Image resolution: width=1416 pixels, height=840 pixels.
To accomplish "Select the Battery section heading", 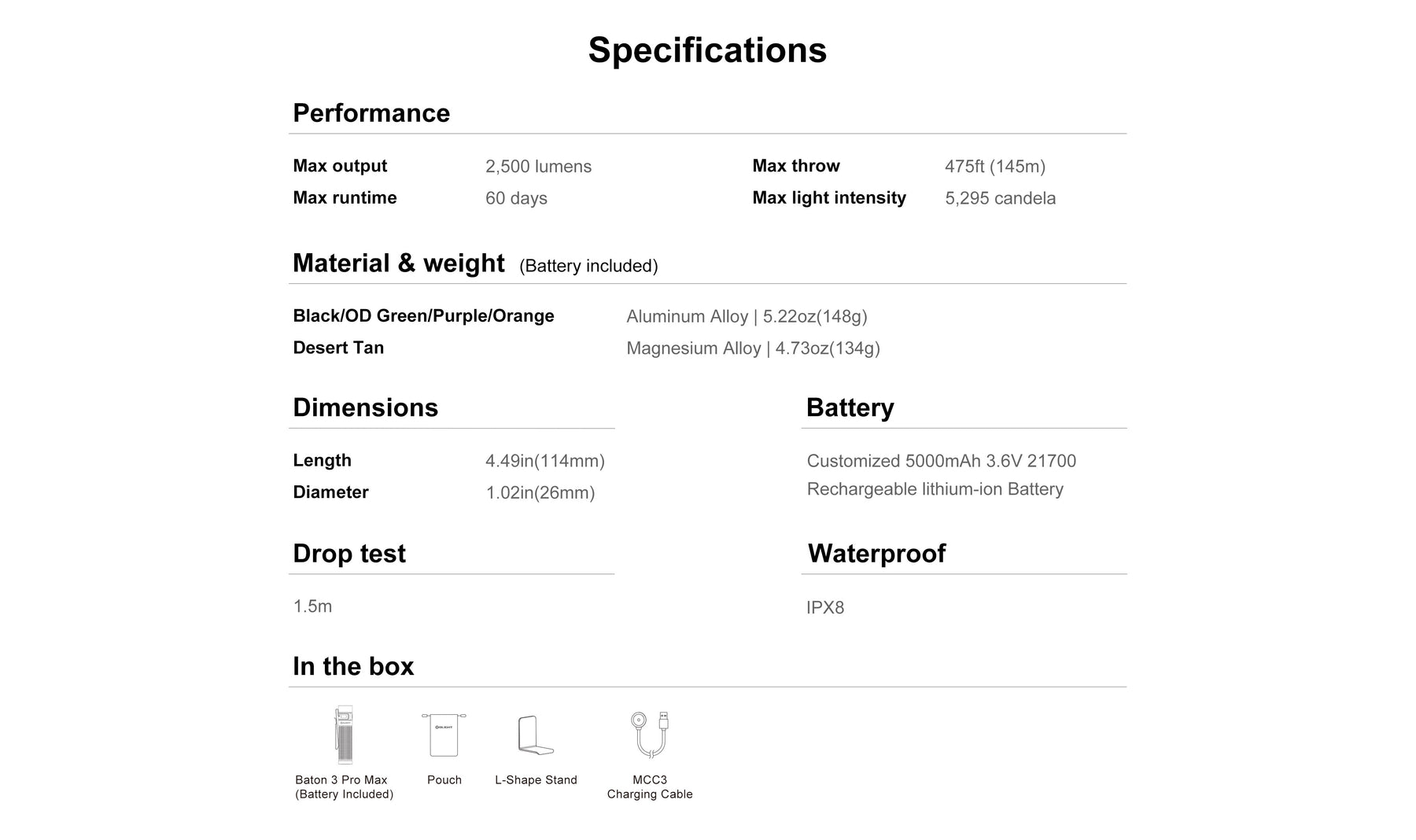I will 850,407.
